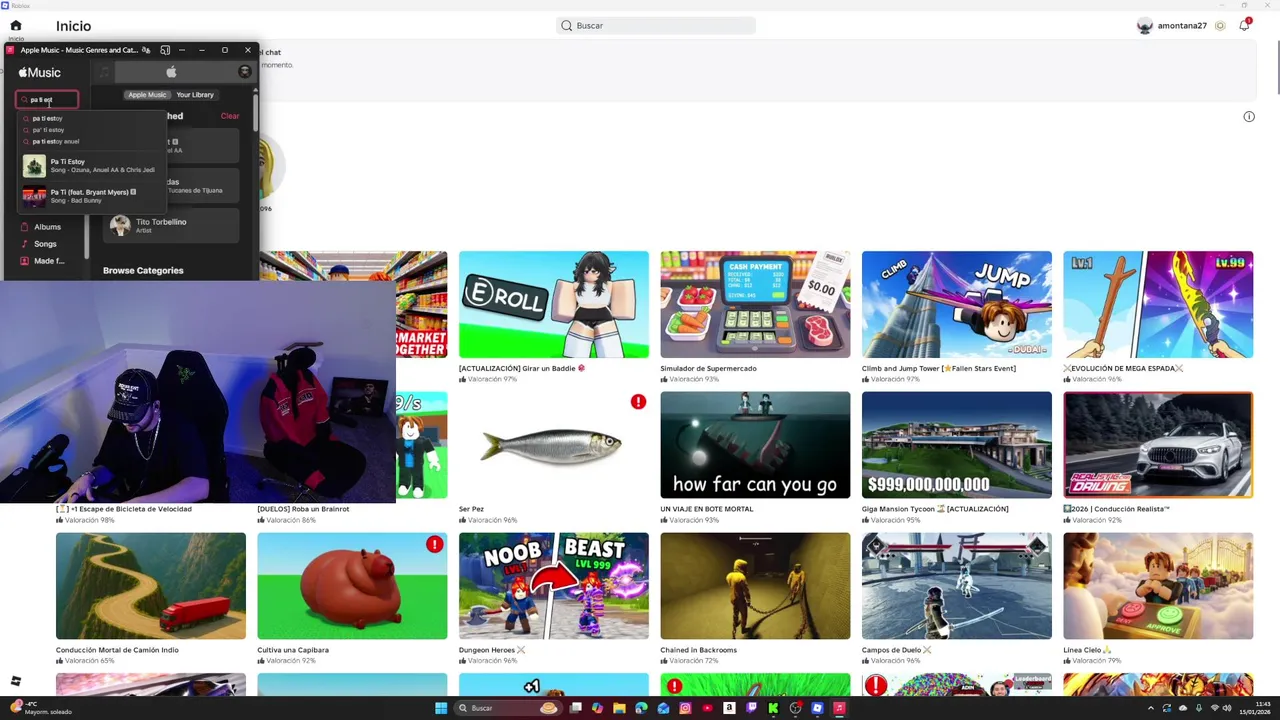Open Albums in Apple Music sidebar

[x=47, y=227]
